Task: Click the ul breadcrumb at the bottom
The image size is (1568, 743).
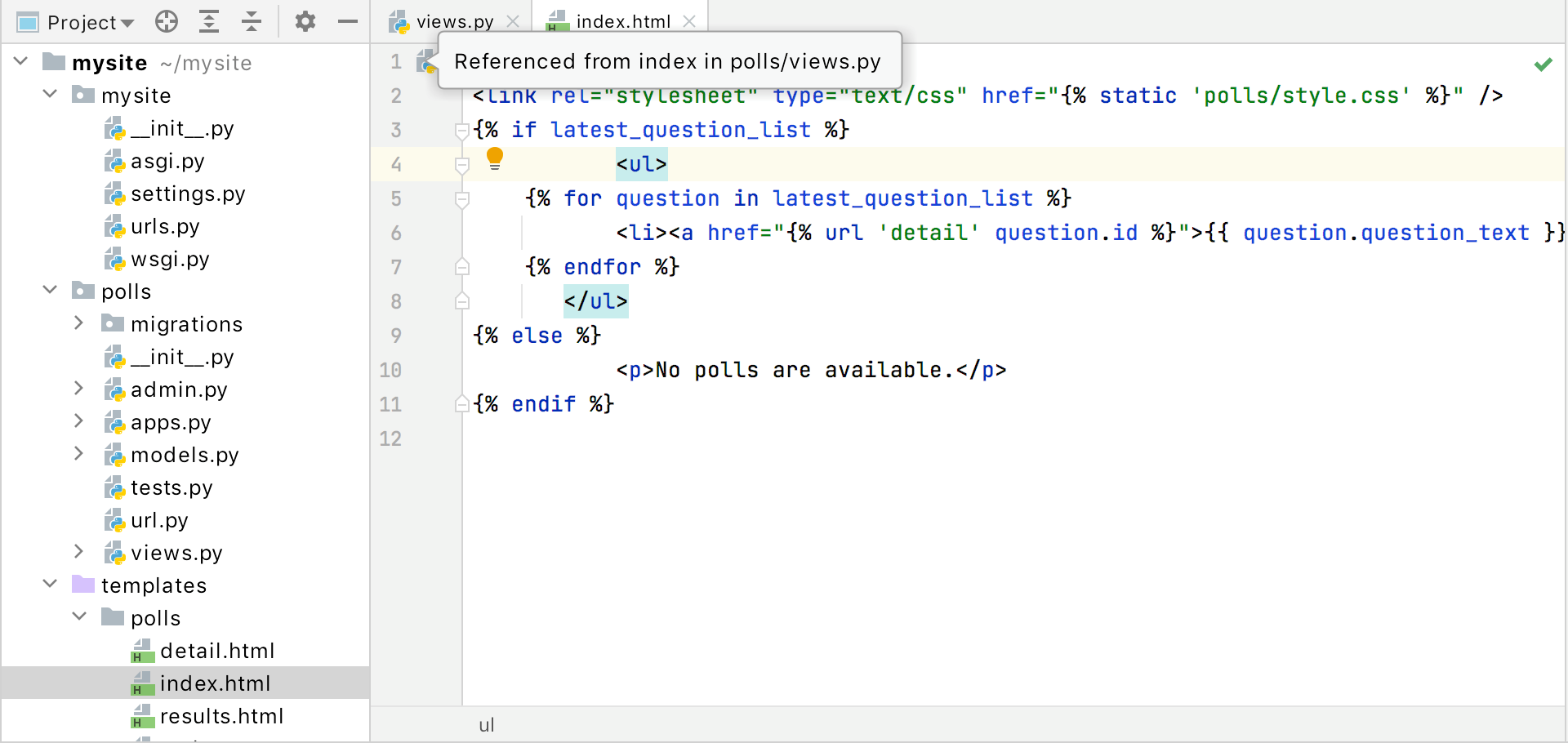Action: click(487, 724)
